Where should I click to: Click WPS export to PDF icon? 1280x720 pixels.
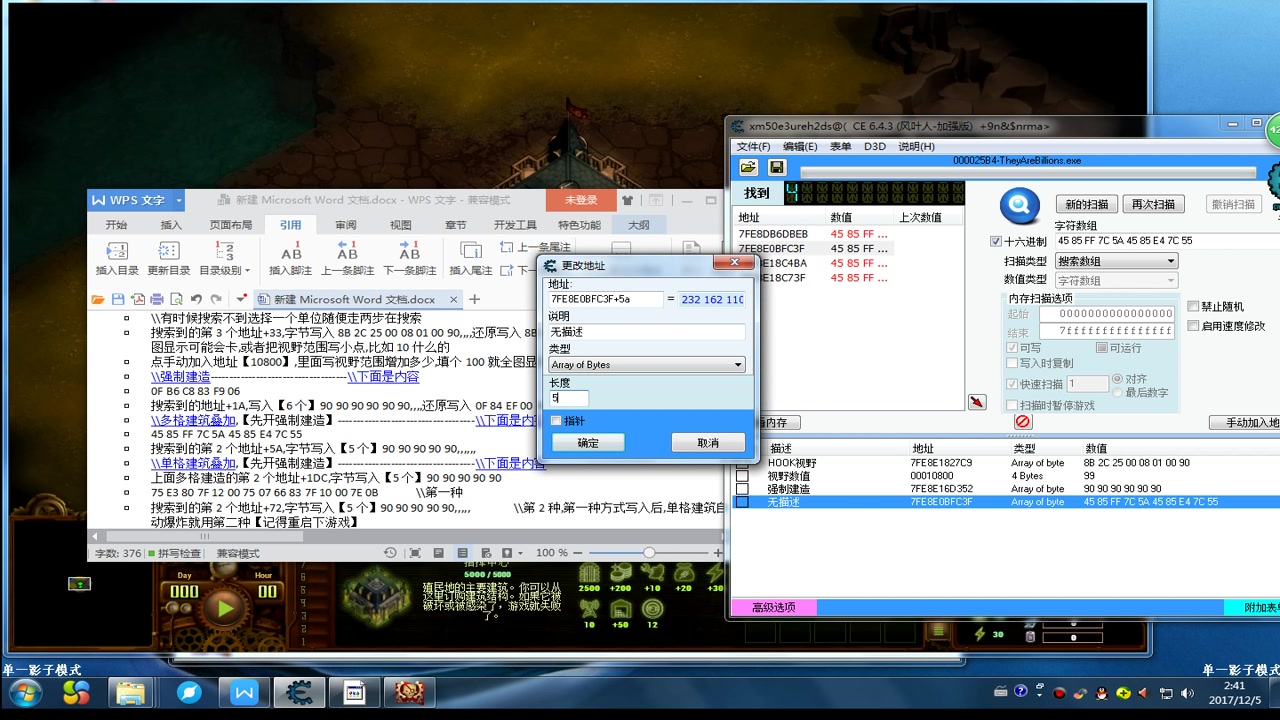tap(137, 299)
